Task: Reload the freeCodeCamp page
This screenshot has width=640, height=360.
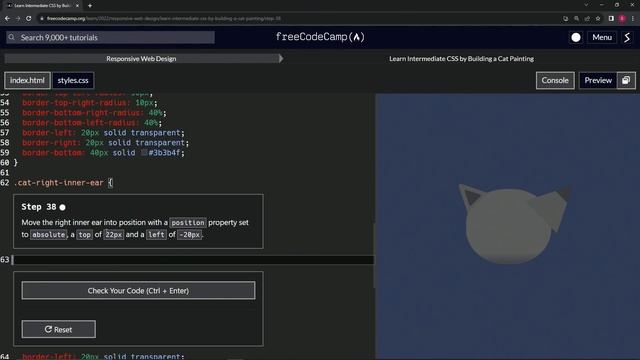Action: tap(29, 18)
